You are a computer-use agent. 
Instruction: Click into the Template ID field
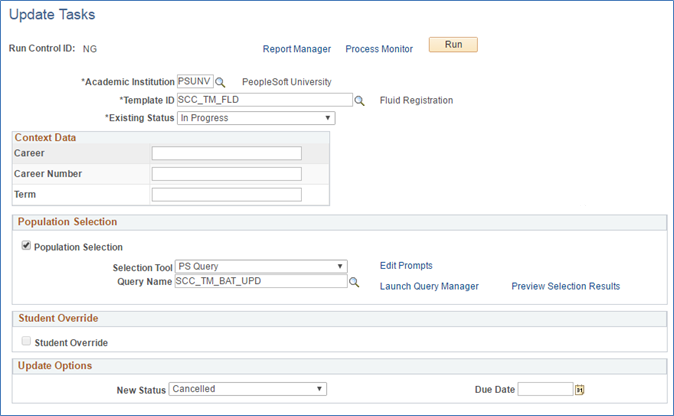tap(265, 100)
